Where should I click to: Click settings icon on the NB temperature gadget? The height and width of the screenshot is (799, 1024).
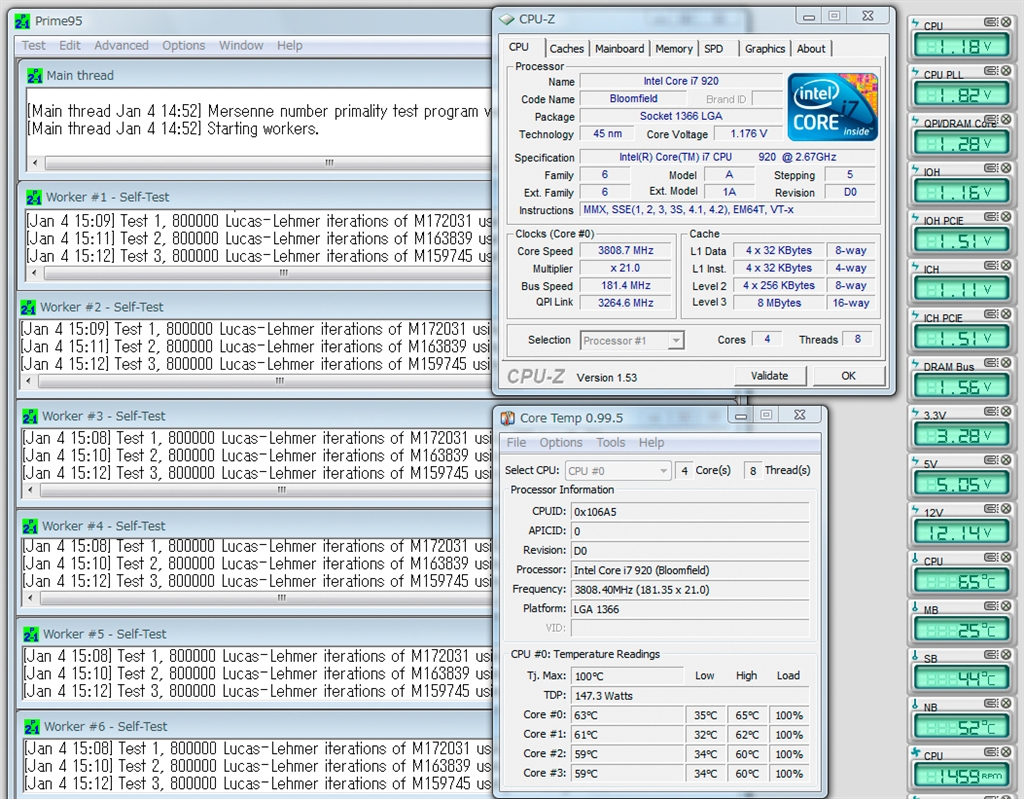click(x=990, y=703)
